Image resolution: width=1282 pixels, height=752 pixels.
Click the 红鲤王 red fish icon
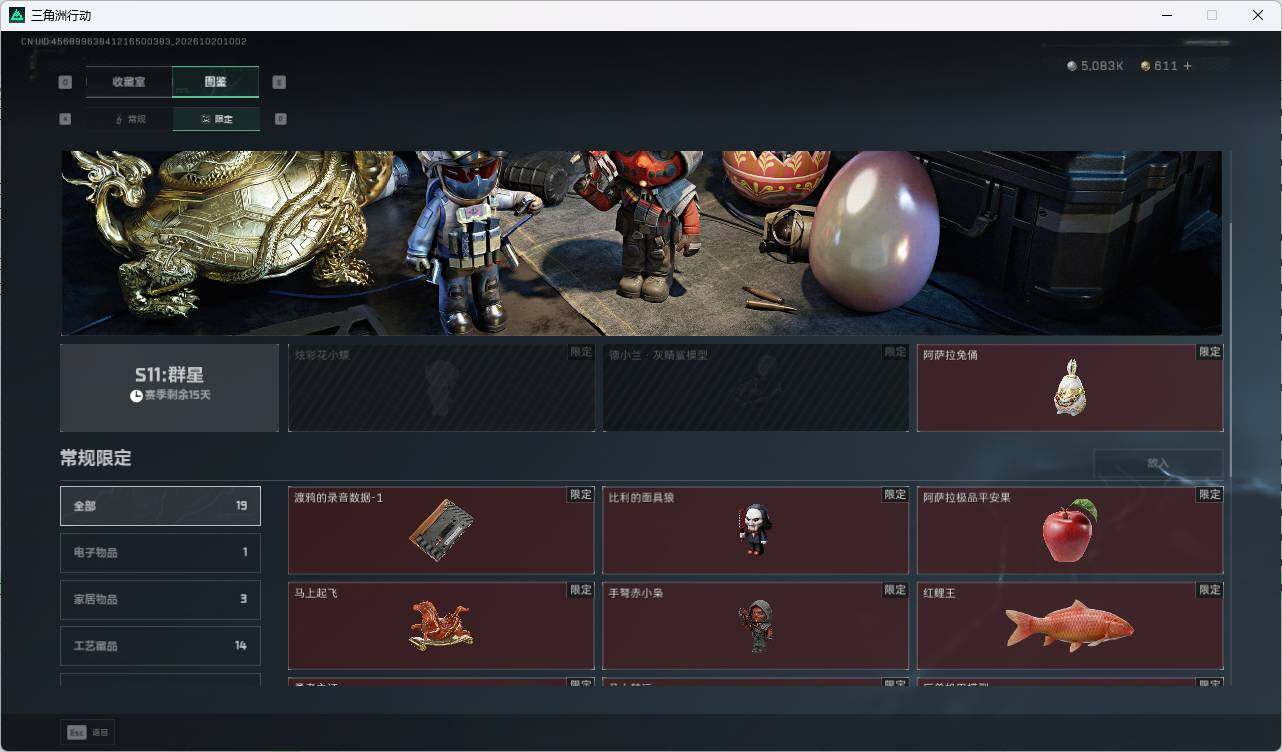[x=1069, y=626]
